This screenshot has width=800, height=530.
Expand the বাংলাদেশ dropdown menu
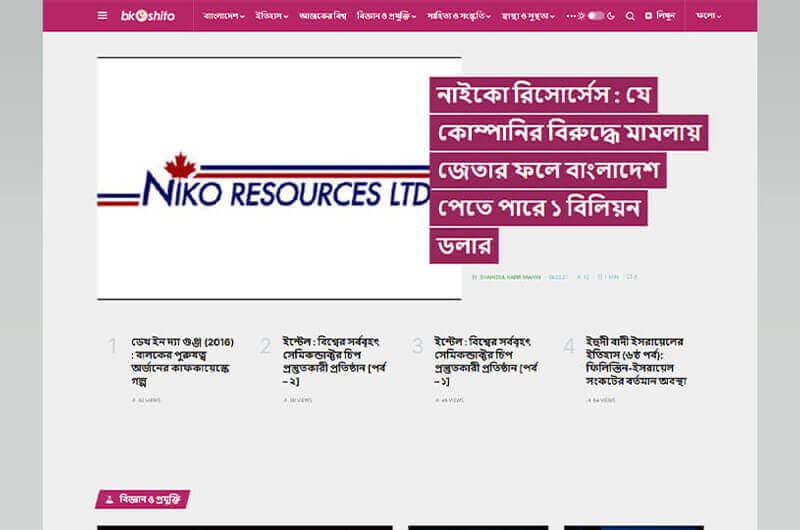(224, 16)
